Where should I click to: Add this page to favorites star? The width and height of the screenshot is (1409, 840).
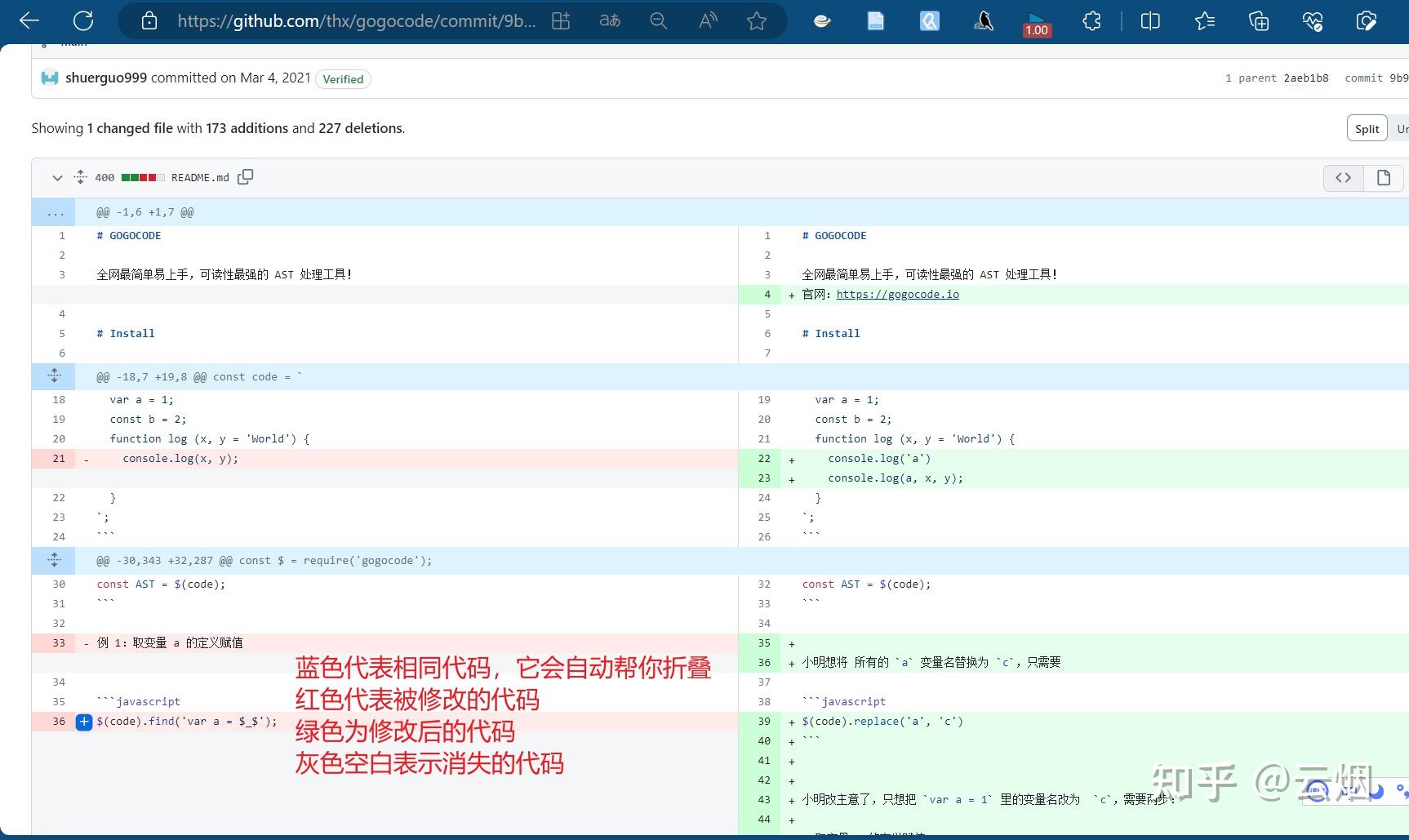click(757, 21)
